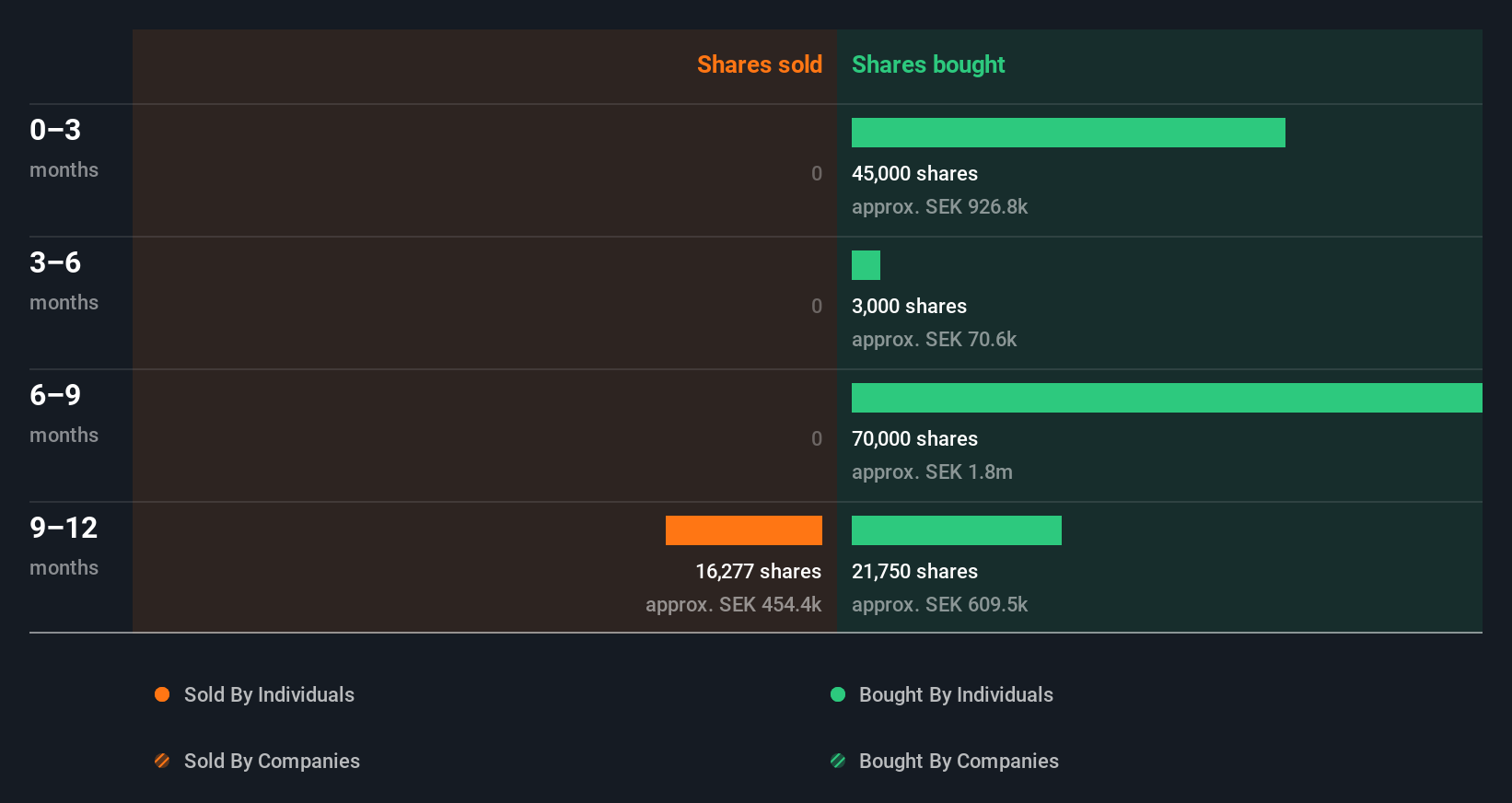This screenshot has height=803, width=1512.
Task: Click the 45,000 shares value
Action: coord(914,173)
